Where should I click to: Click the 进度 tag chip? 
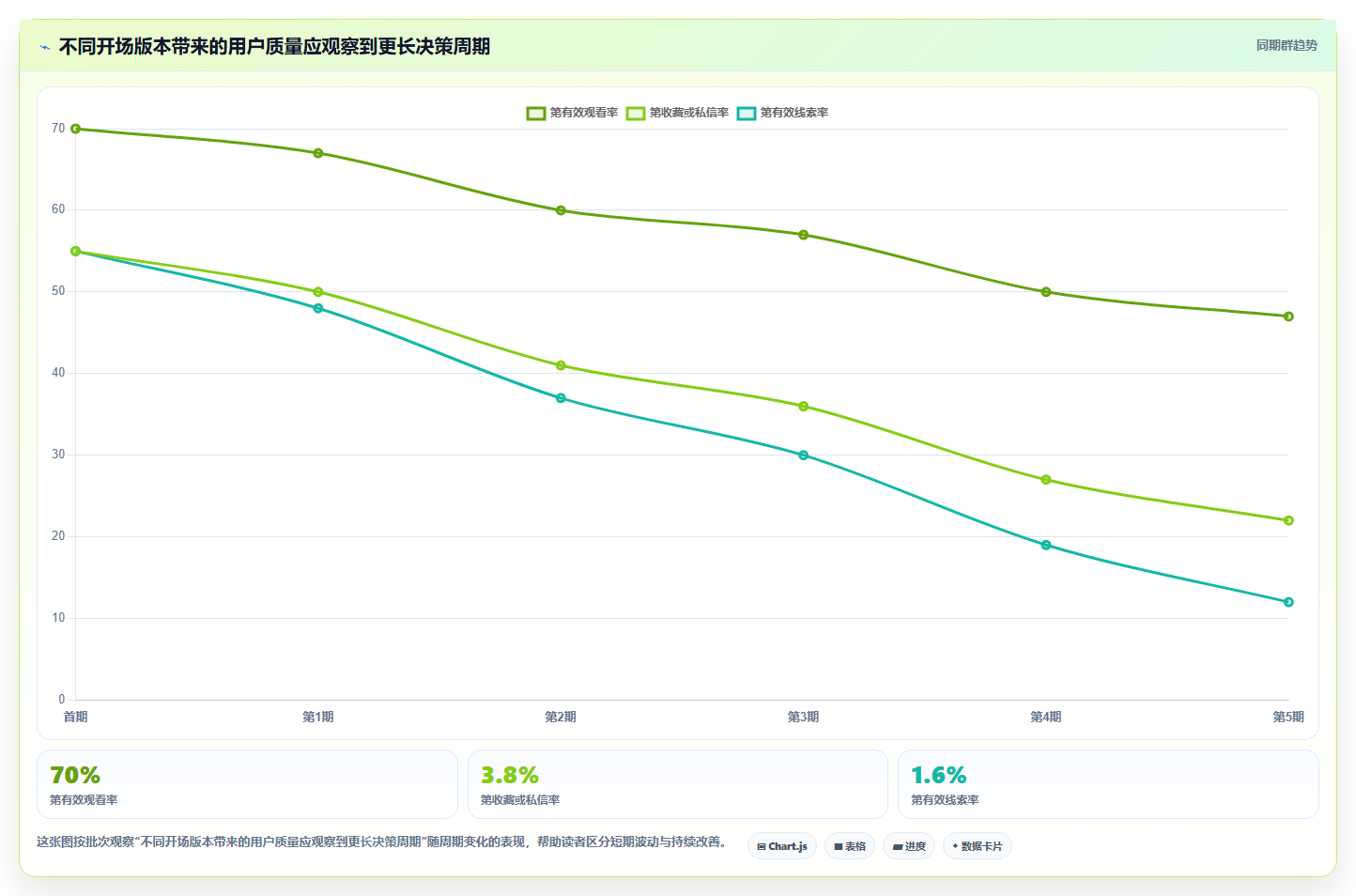point(909,846)
